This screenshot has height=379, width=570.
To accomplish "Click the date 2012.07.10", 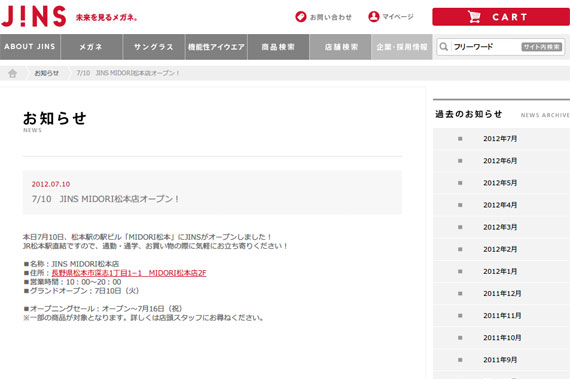I will point(51,184).
